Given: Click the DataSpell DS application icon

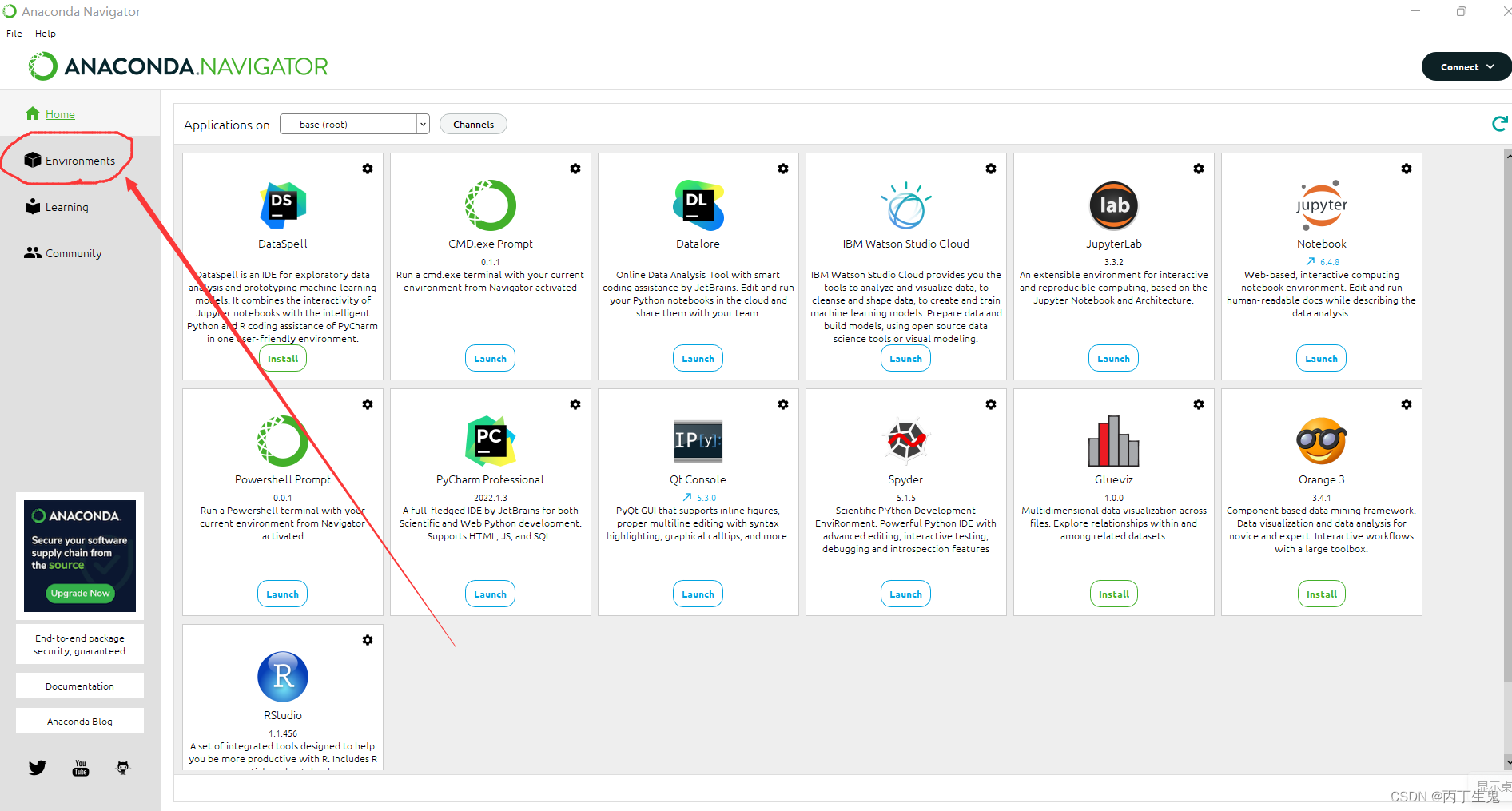Looking at the screenshot, I should (283, 205).
